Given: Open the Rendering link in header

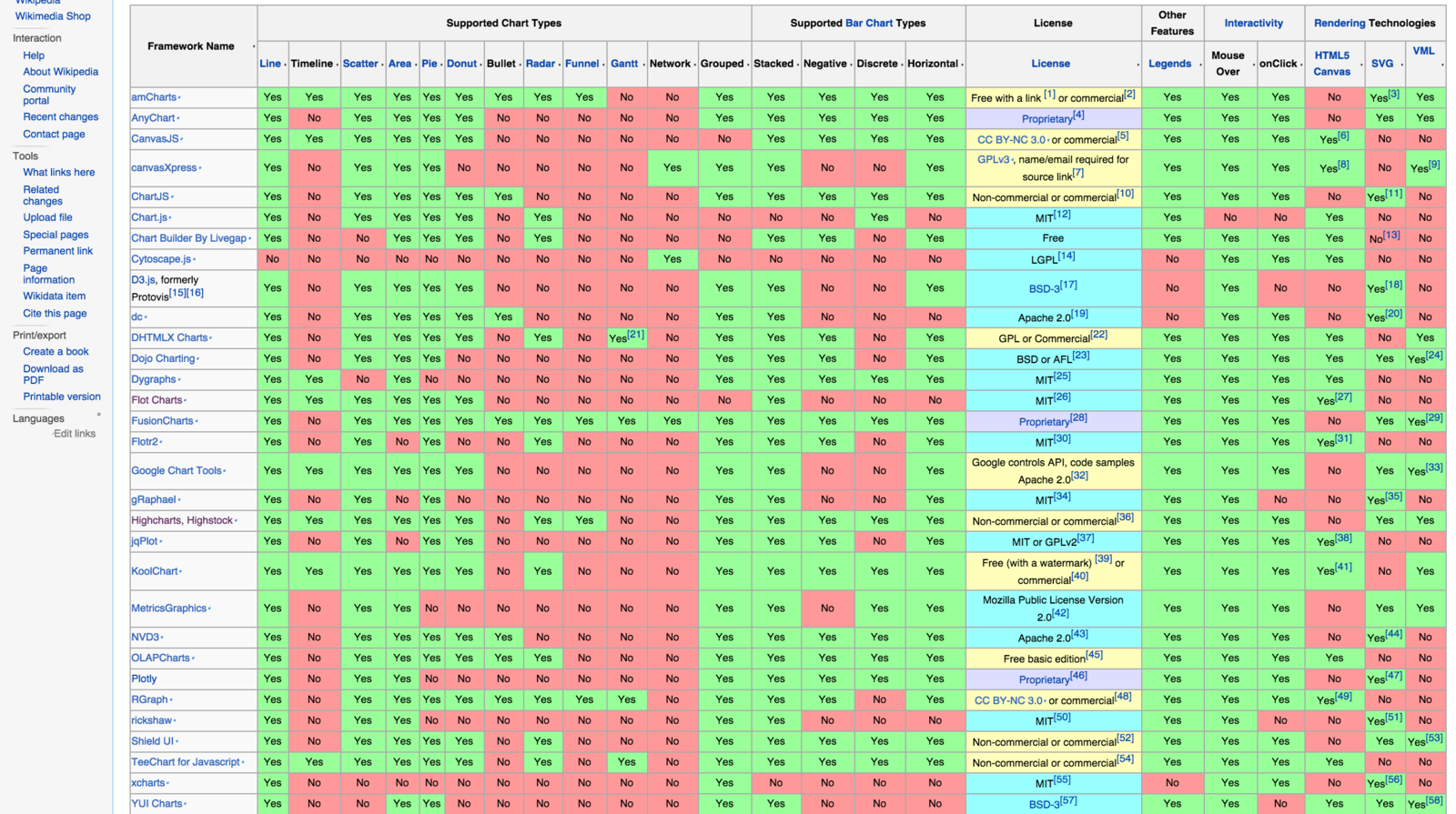Looking at the screenshot, I should point(1339,23).
